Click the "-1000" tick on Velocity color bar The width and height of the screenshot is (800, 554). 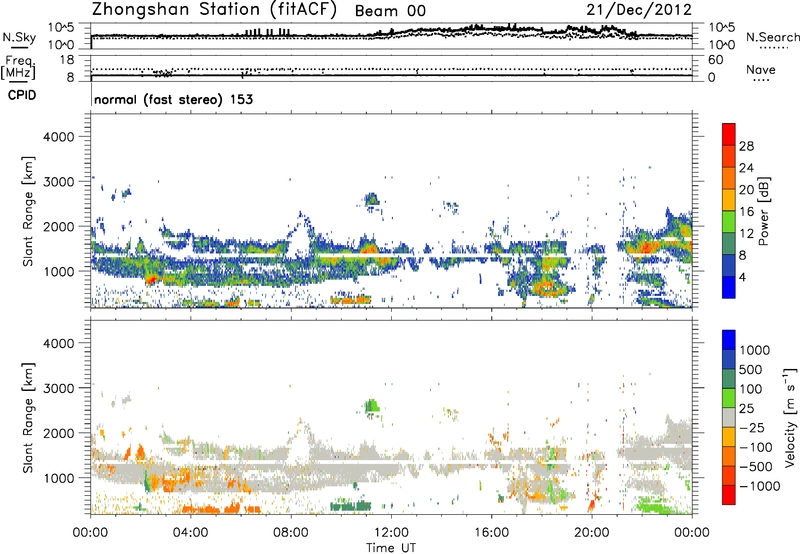[x=759, y=486]
